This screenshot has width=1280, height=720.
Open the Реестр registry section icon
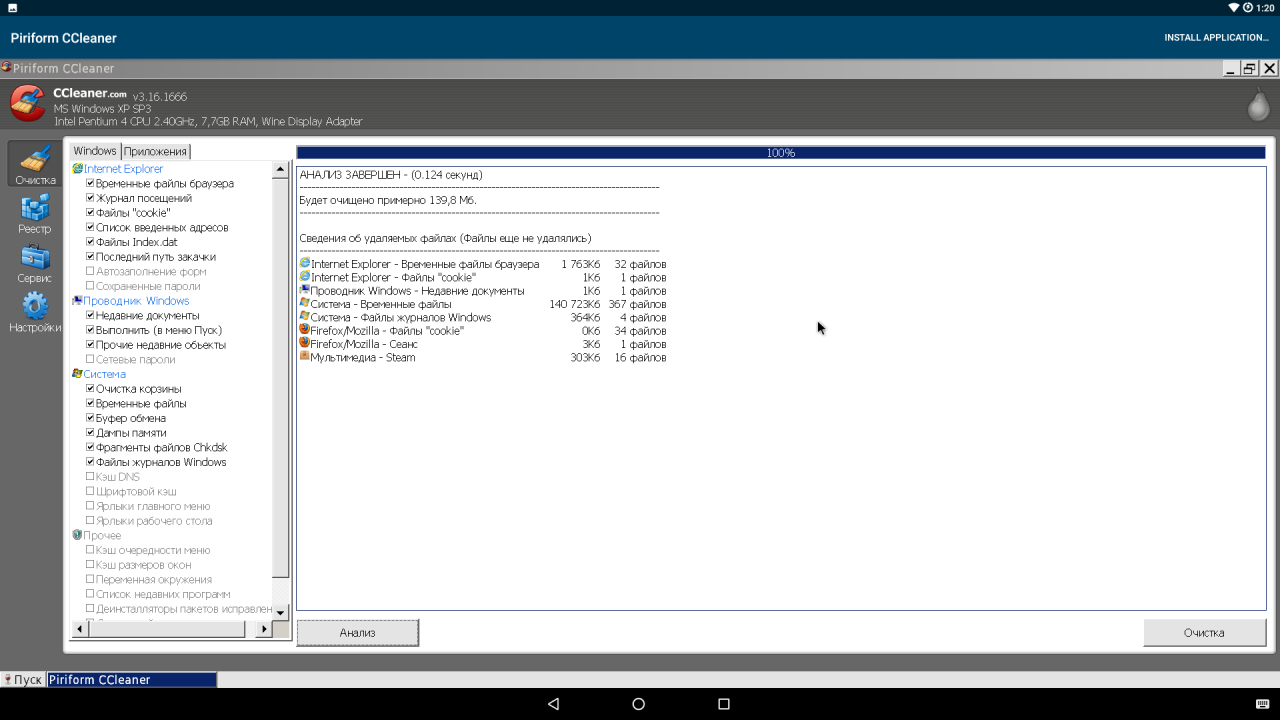point(35,207)
